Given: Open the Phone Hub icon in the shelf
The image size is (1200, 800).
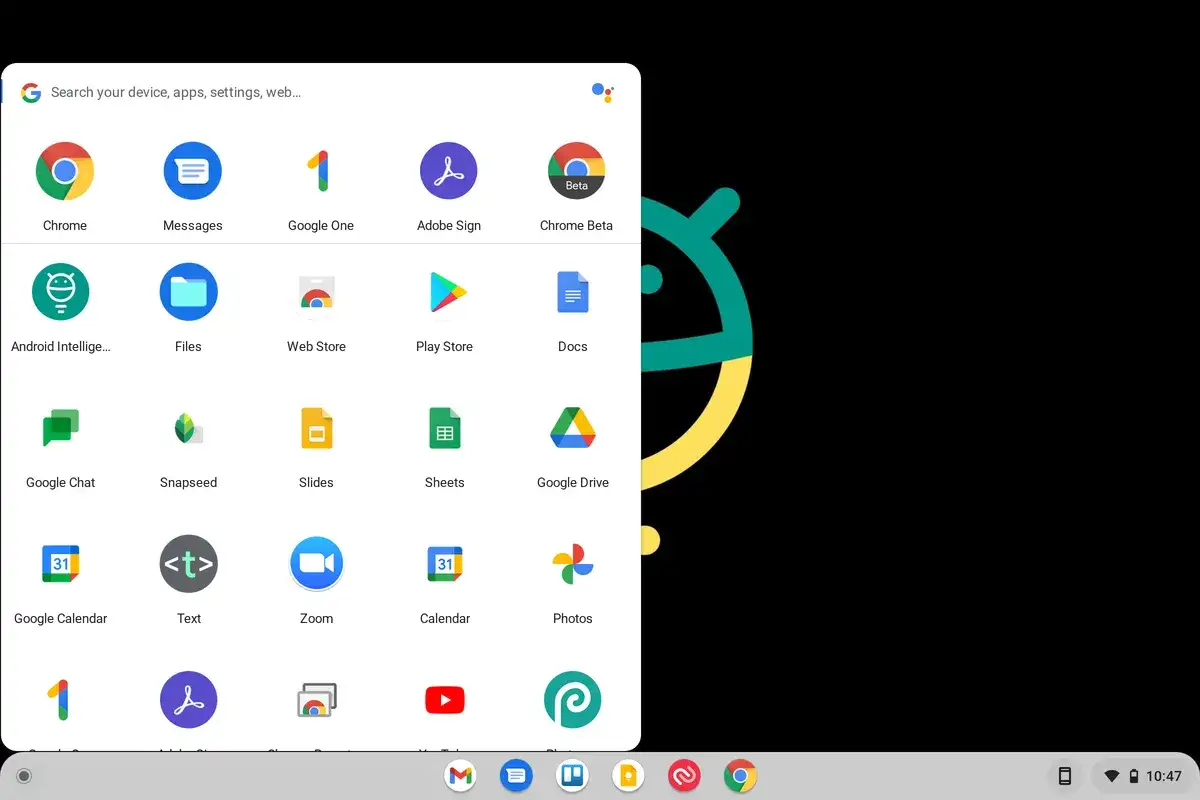Looking at the screenshot, I should tap(1065, 776).
